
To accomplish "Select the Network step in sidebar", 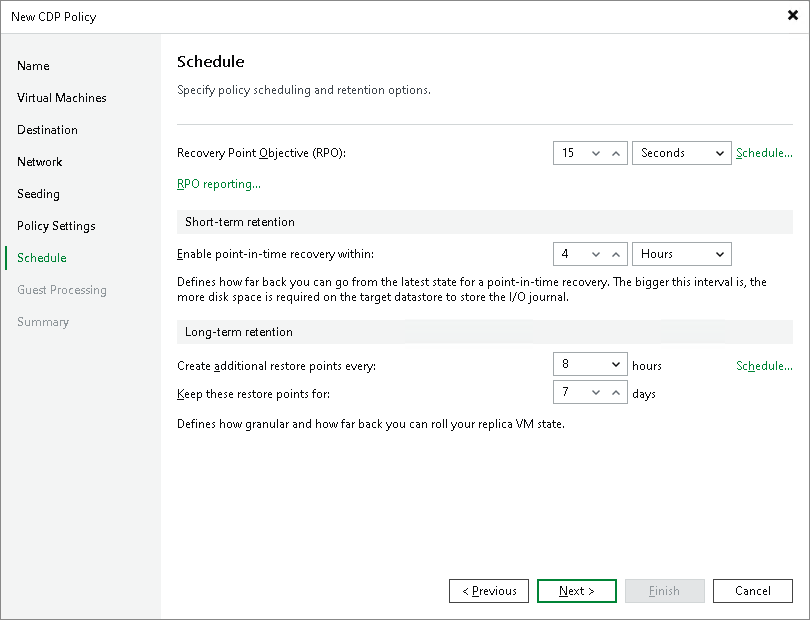I will (x=39, y=162).
